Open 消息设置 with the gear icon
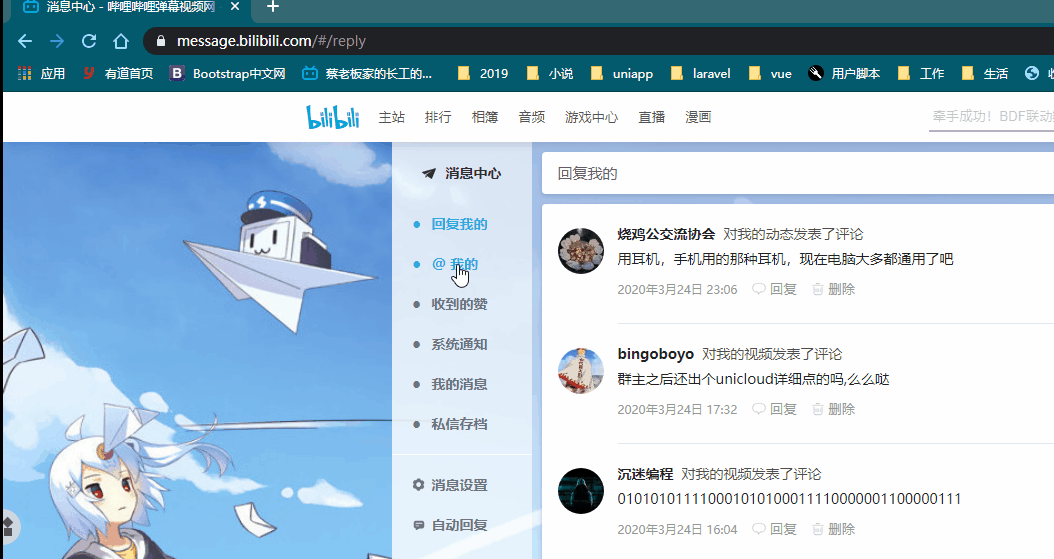The image size is (1054, 559). tap(450, 485)
